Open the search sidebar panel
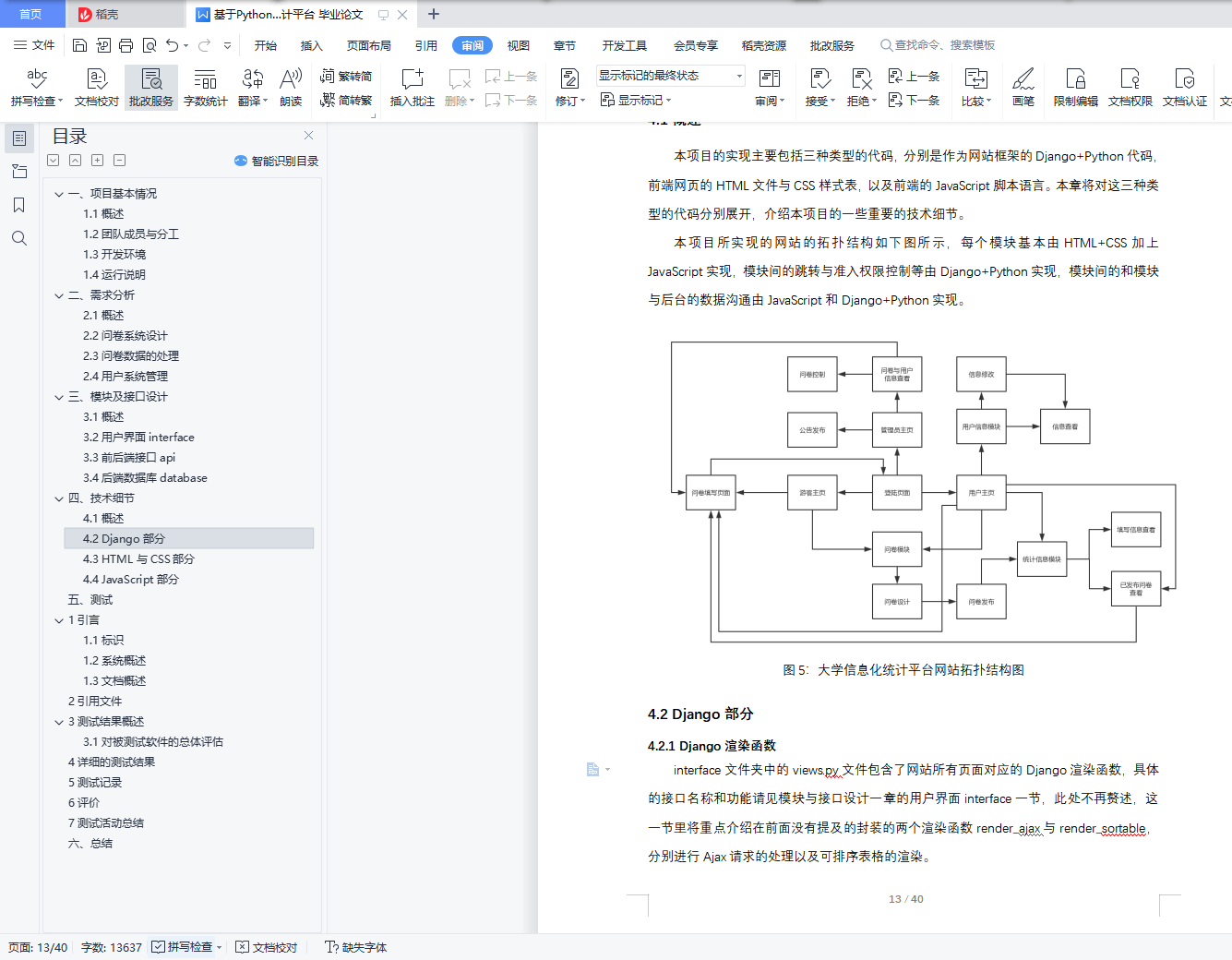Screen dimensions: 1232x960 pyautogui.click(x=18, y=238)
